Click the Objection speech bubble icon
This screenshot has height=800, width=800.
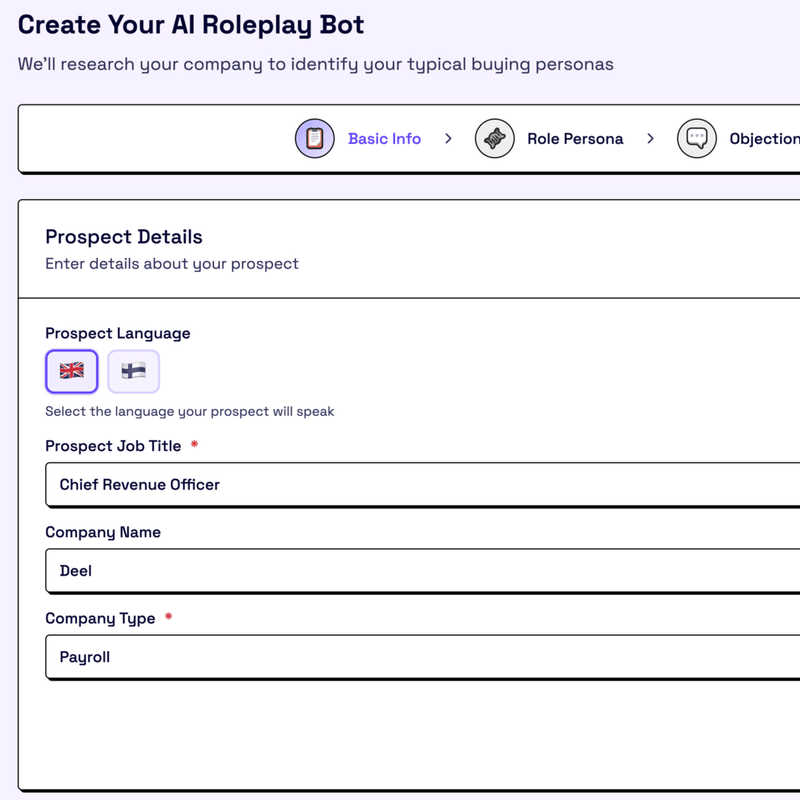click(696, 138)
